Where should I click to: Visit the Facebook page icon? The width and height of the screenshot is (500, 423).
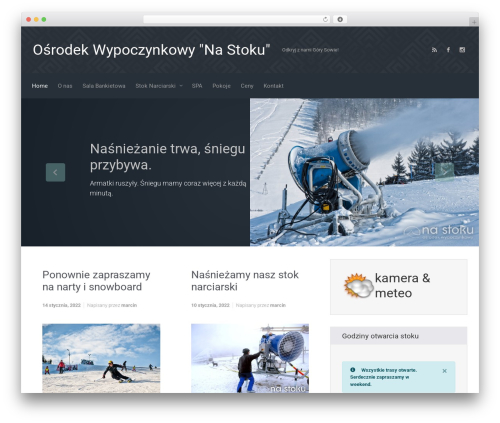point(448,50)
